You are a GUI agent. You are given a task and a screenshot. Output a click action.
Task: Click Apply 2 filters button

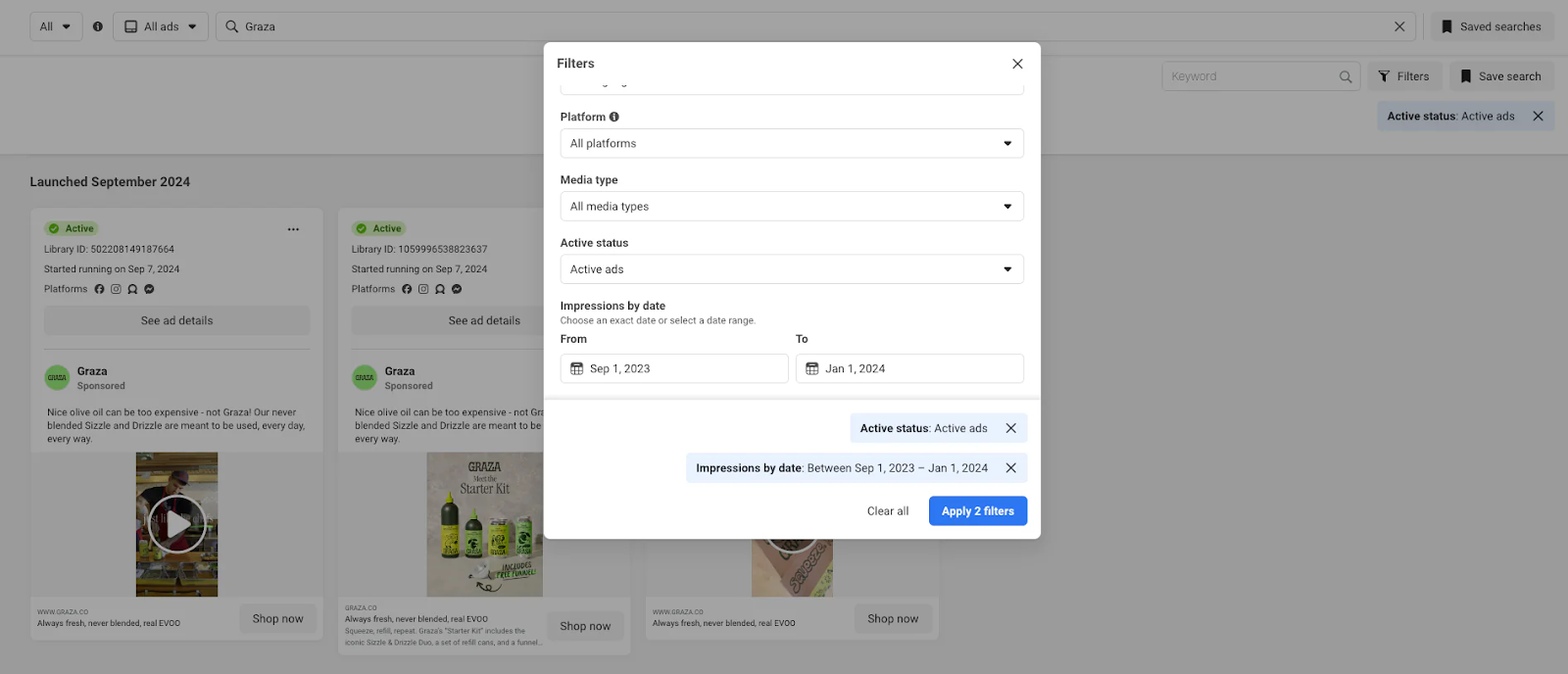pyautogui.click(x=978, y=511)
